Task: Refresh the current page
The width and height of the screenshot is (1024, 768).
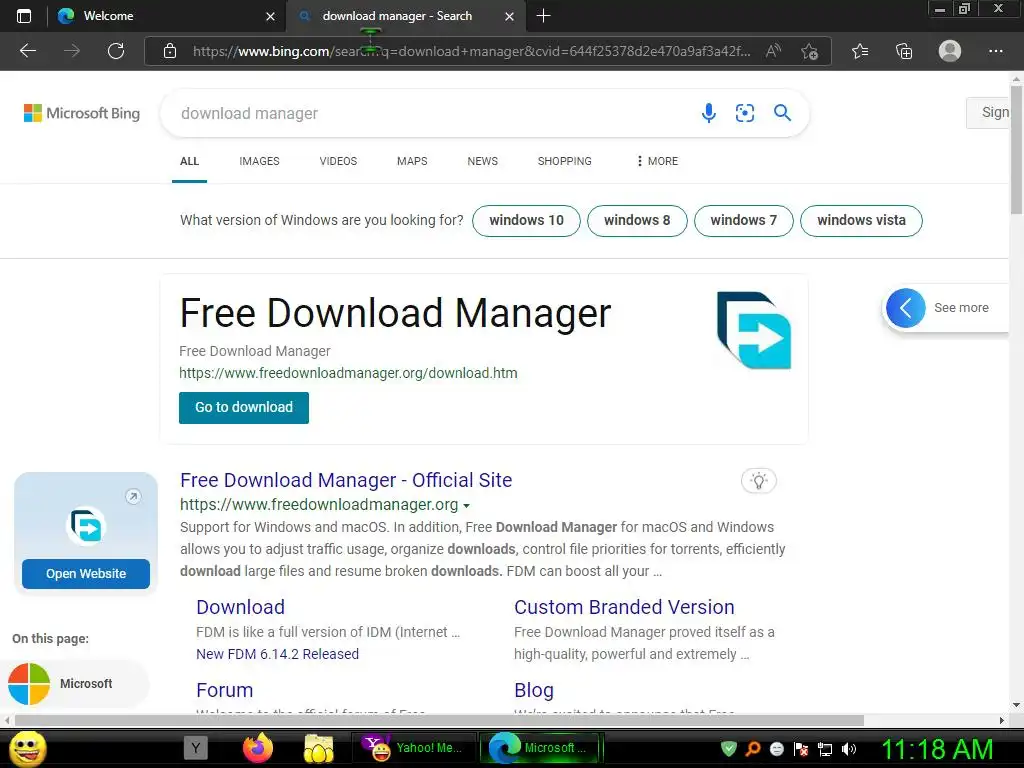Action: [116, 51]
